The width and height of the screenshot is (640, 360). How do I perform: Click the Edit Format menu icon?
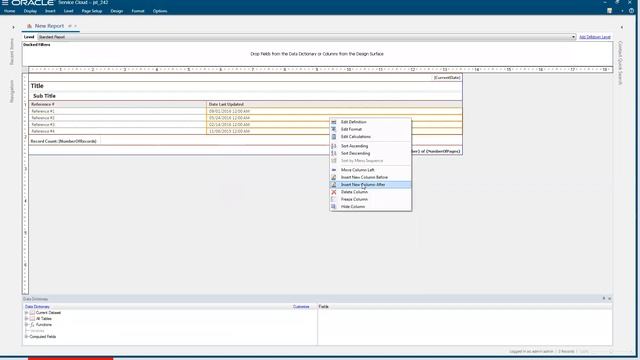(334, 129)
